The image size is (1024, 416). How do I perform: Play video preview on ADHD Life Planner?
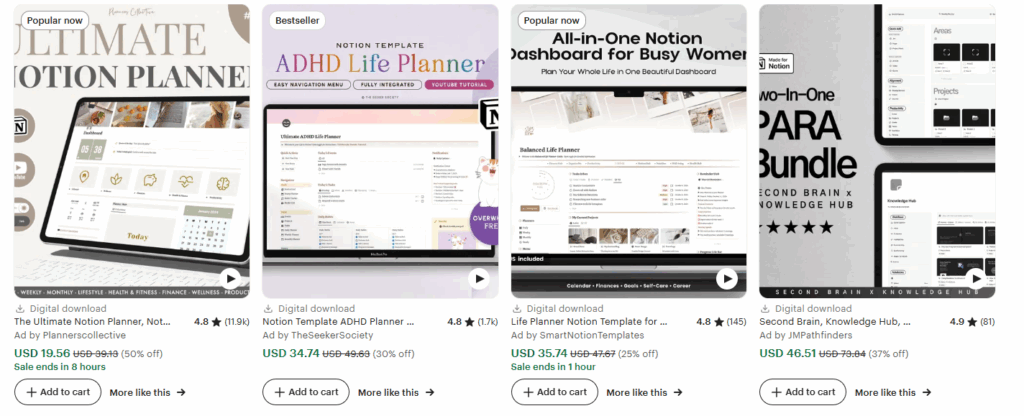point(479,279)
